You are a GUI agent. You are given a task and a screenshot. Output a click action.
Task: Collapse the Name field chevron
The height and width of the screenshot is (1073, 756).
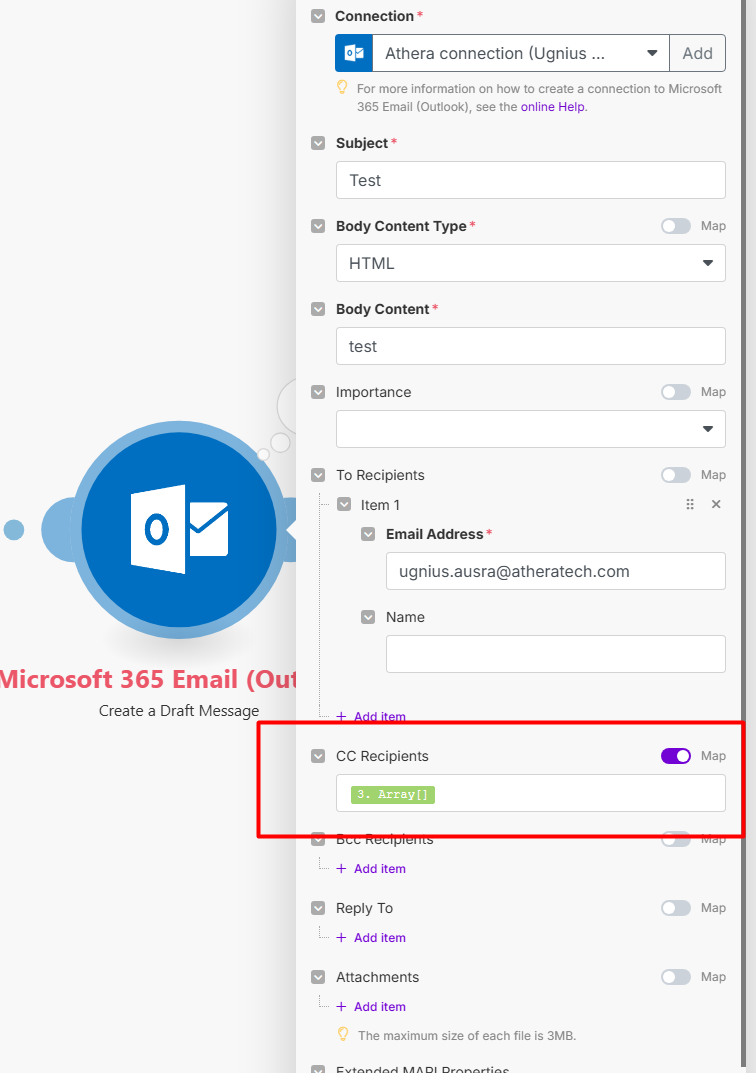(x=368, y=617)
